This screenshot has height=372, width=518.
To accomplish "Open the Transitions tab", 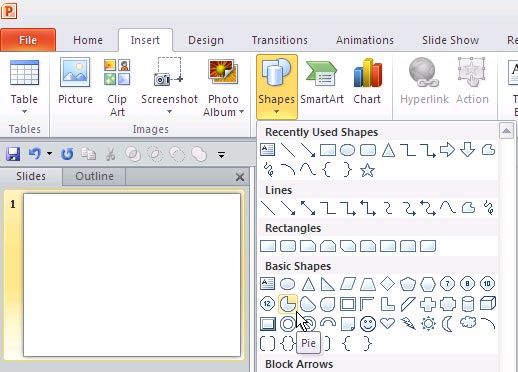I will coord(280,40).
